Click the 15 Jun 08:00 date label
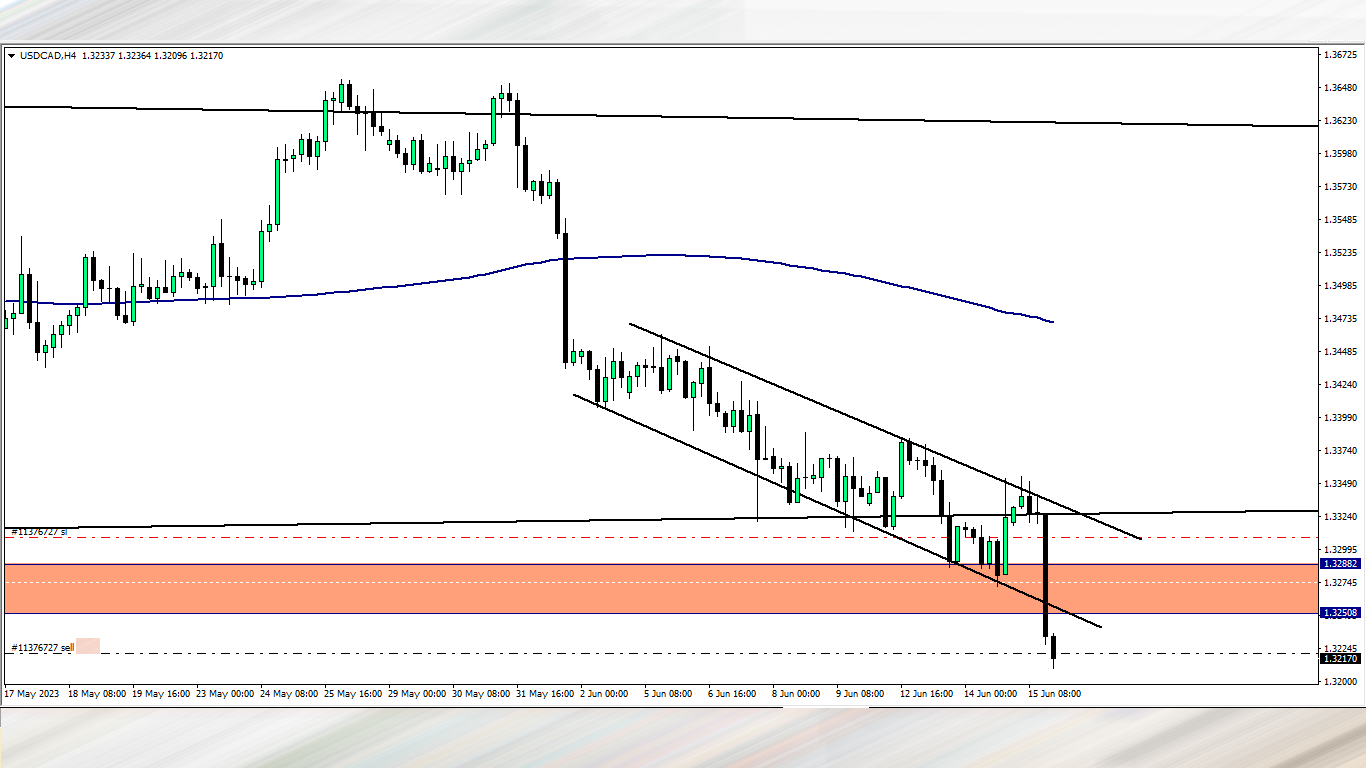 [x=1053, y=693]
